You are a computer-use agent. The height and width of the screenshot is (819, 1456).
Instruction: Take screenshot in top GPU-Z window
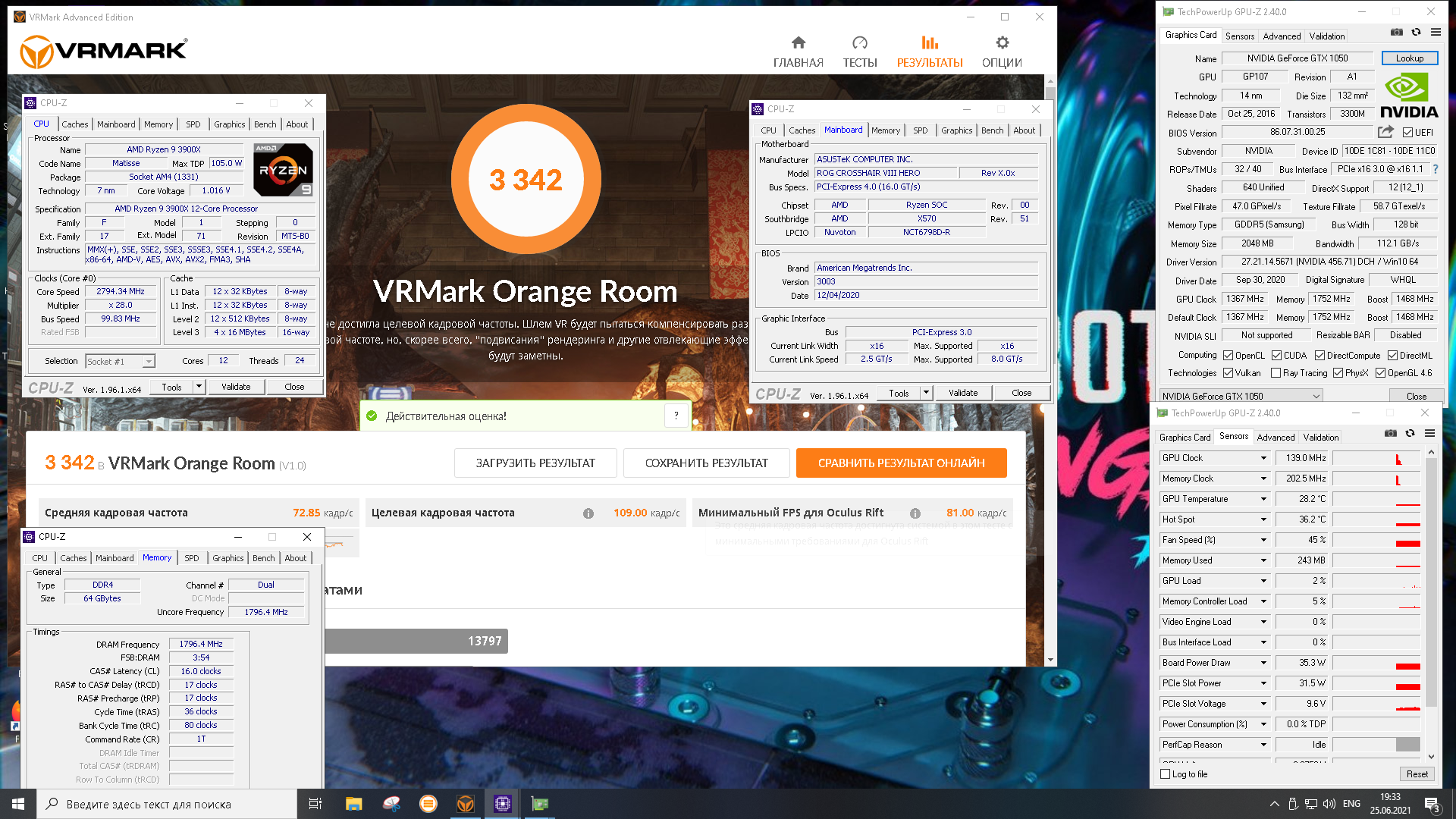(x=1396, y=33)
